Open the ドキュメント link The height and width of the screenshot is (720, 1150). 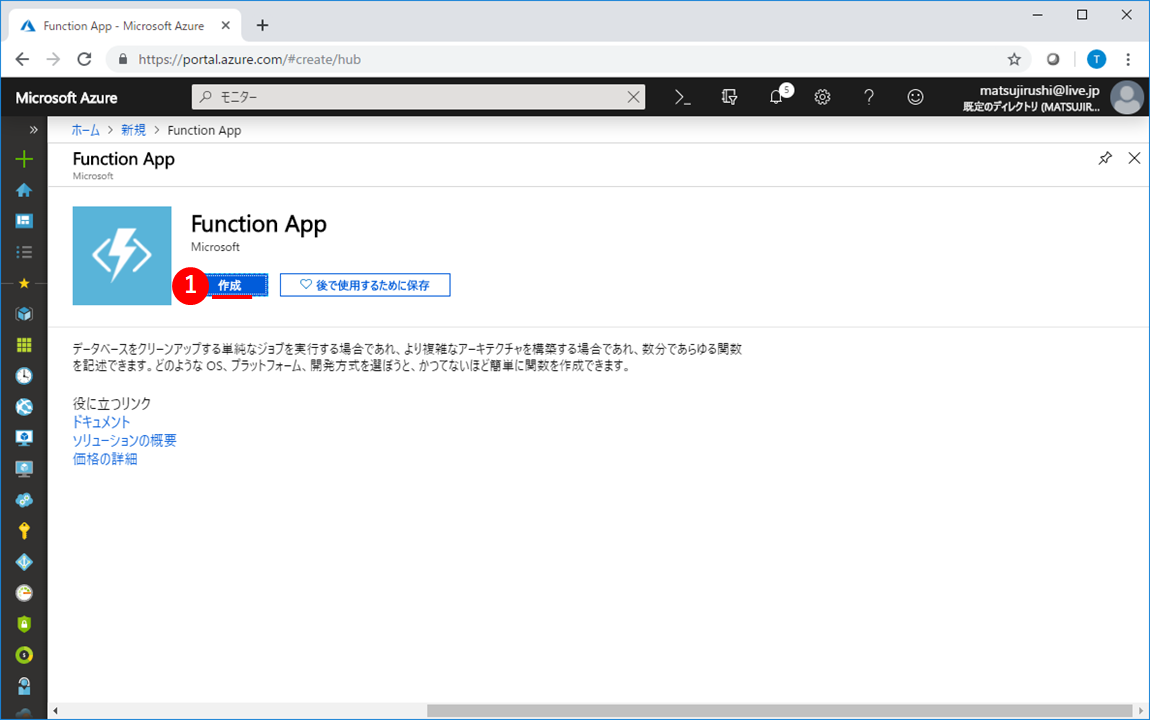point(101,422)
